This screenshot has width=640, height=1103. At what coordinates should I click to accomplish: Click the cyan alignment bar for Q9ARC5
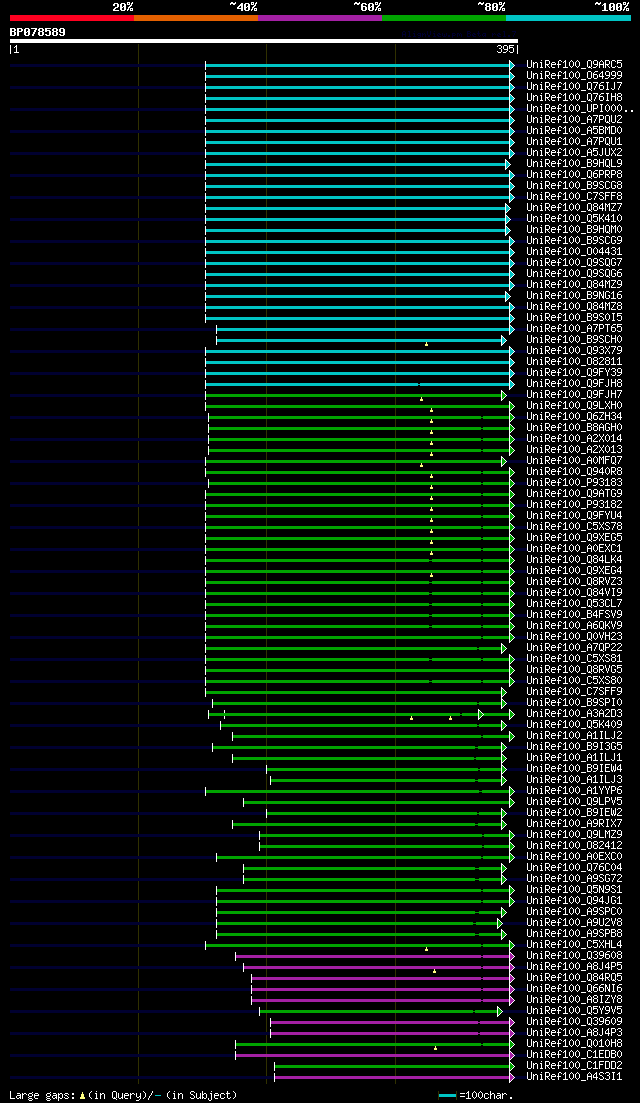(360, 65)
